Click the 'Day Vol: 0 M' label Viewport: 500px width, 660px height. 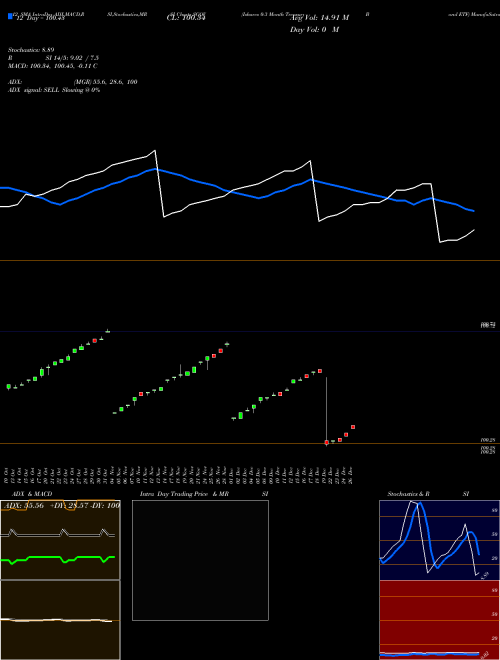[x=314, y=29]
